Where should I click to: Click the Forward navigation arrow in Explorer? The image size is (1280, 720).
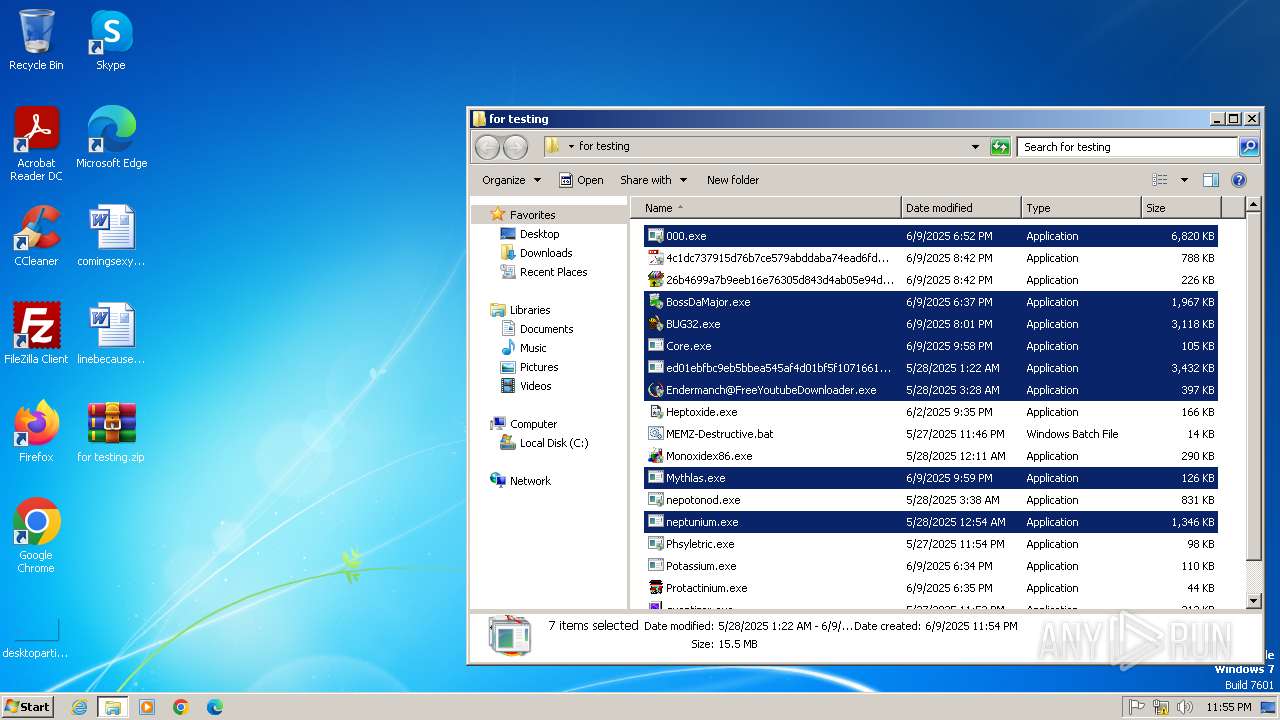515,147
